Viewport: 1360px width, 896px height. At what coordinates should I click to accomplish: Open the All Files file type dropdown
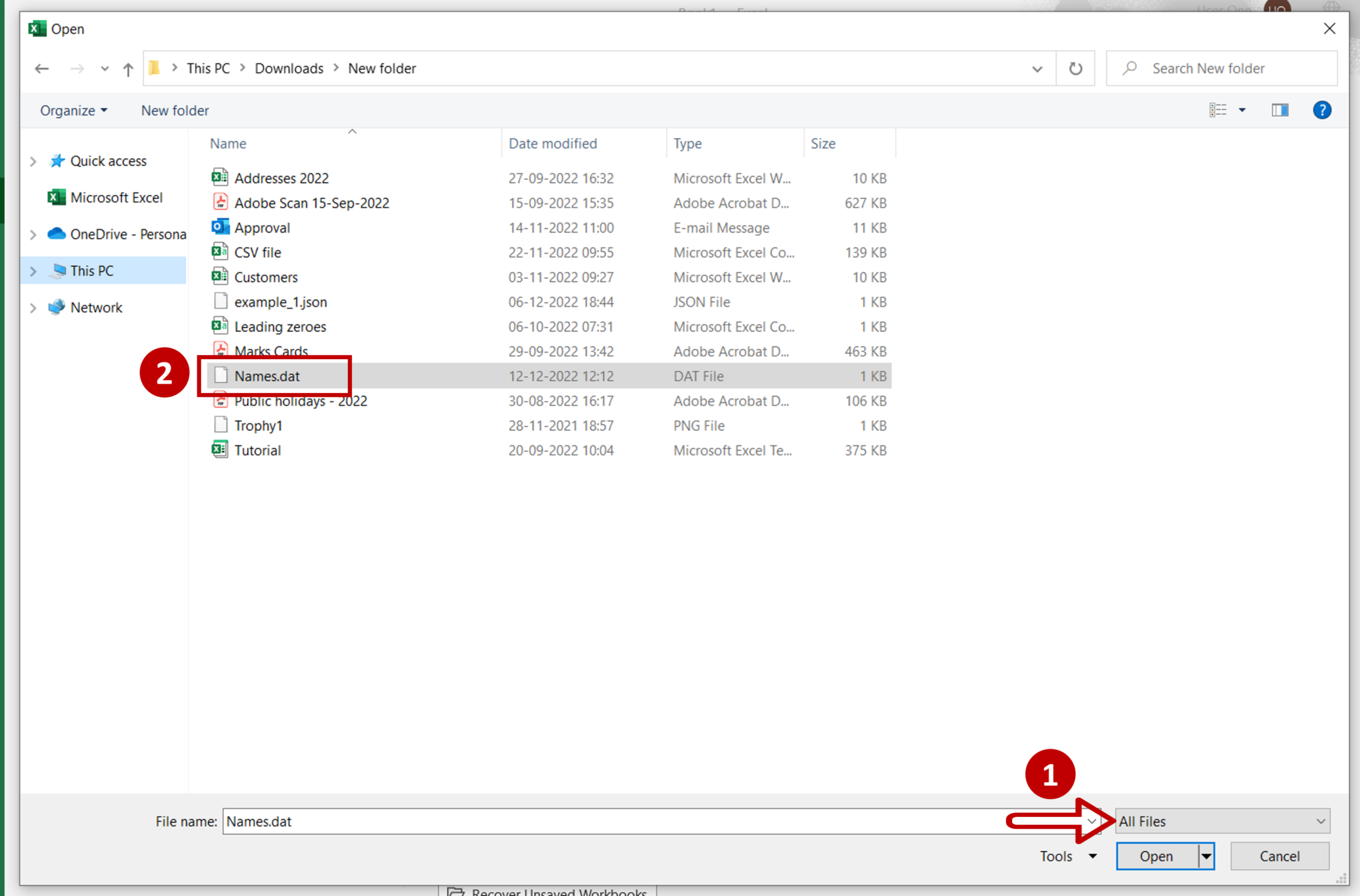[1221, 821]
